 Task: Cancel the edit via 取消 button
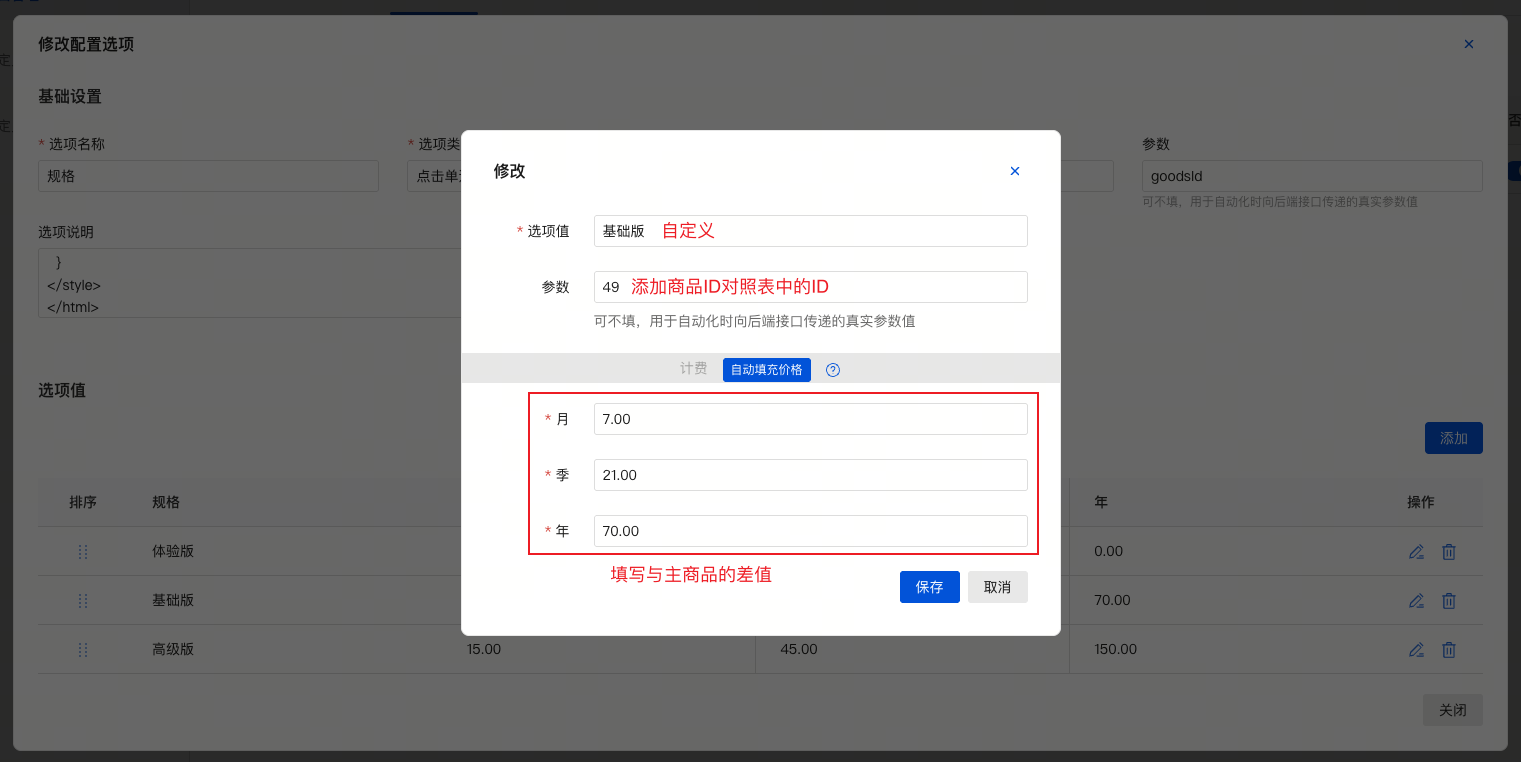click(x=997, y=587)
